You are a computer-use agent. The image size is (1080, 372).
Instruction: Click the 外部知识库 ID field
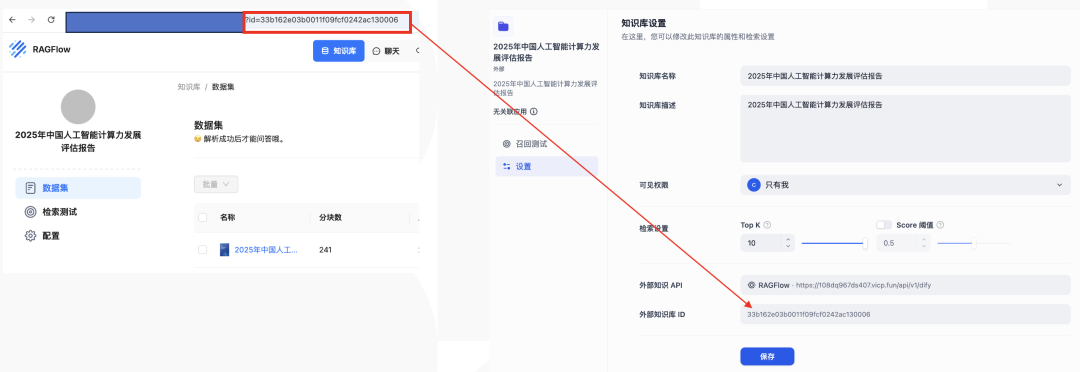click(x=905, y=314)
